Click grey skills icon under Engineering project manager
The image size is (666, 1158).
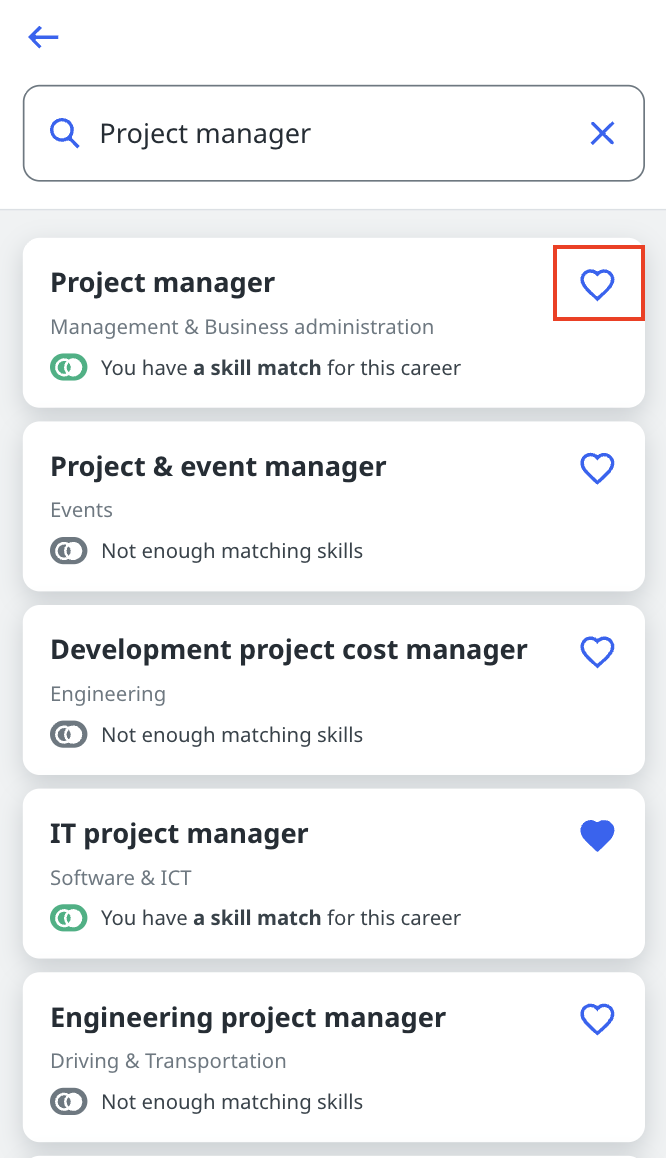[69, 1102]
